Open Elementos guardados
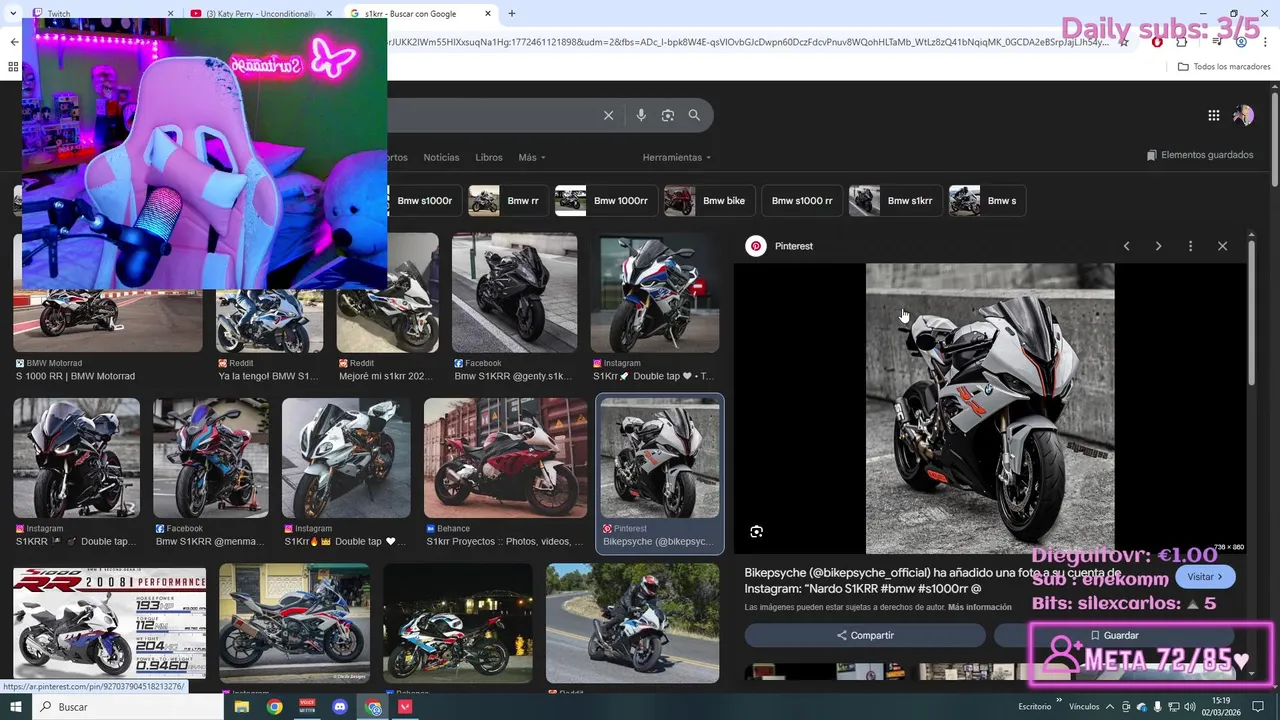 [x=1199, y=155]
